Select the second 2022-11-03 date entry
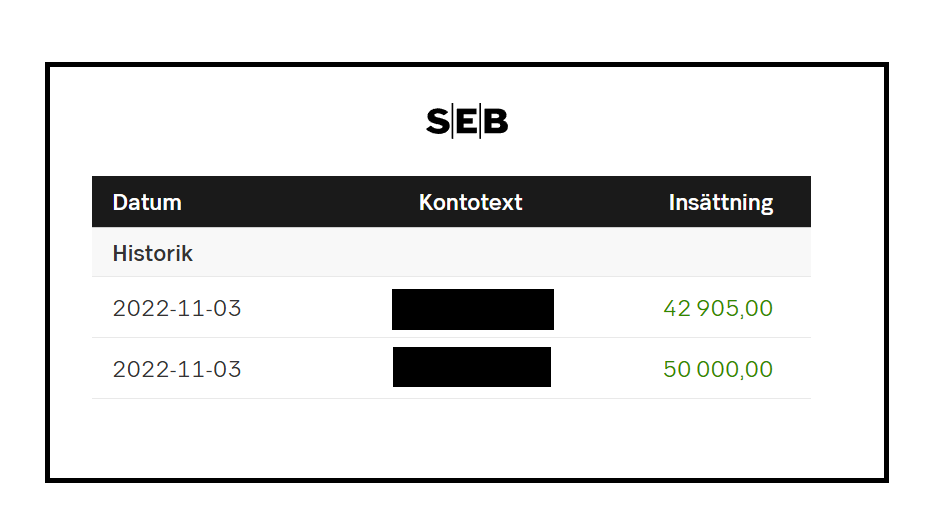Screen dimensions: 931x526 (177, 369)
